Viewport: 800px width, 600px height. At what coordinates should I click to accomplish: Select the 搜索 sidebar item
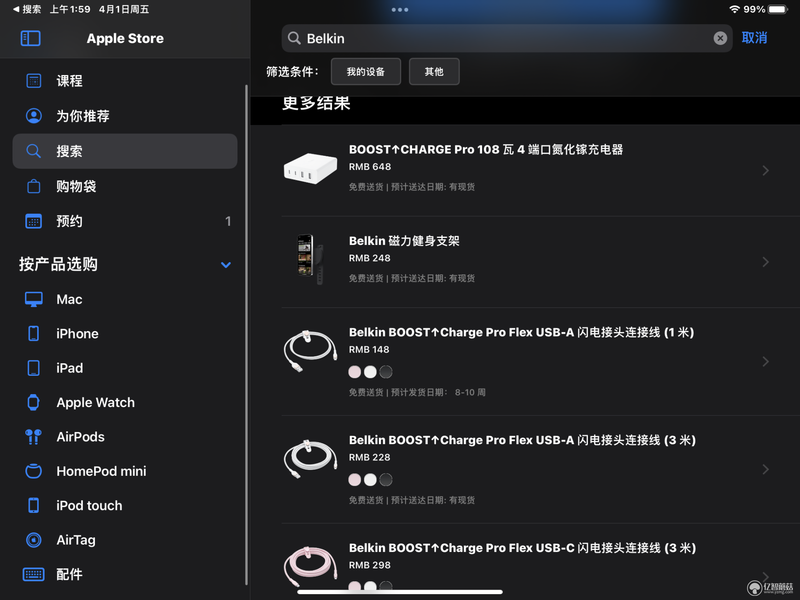pyautogui.click(x=124, y=151)
